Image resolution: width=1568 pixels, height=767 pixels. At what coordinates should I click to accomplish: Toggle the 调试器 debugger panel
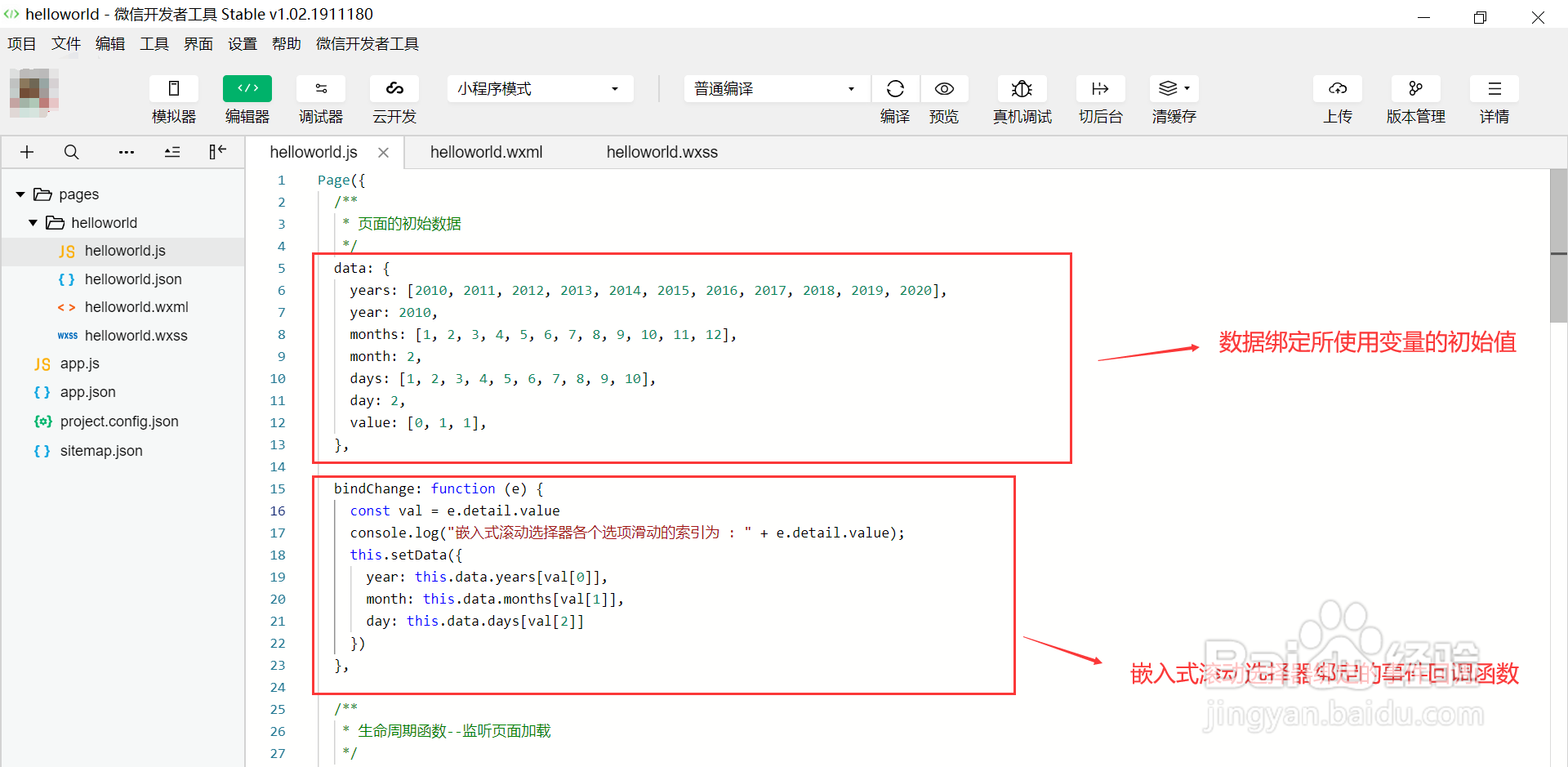pos(321,88)
